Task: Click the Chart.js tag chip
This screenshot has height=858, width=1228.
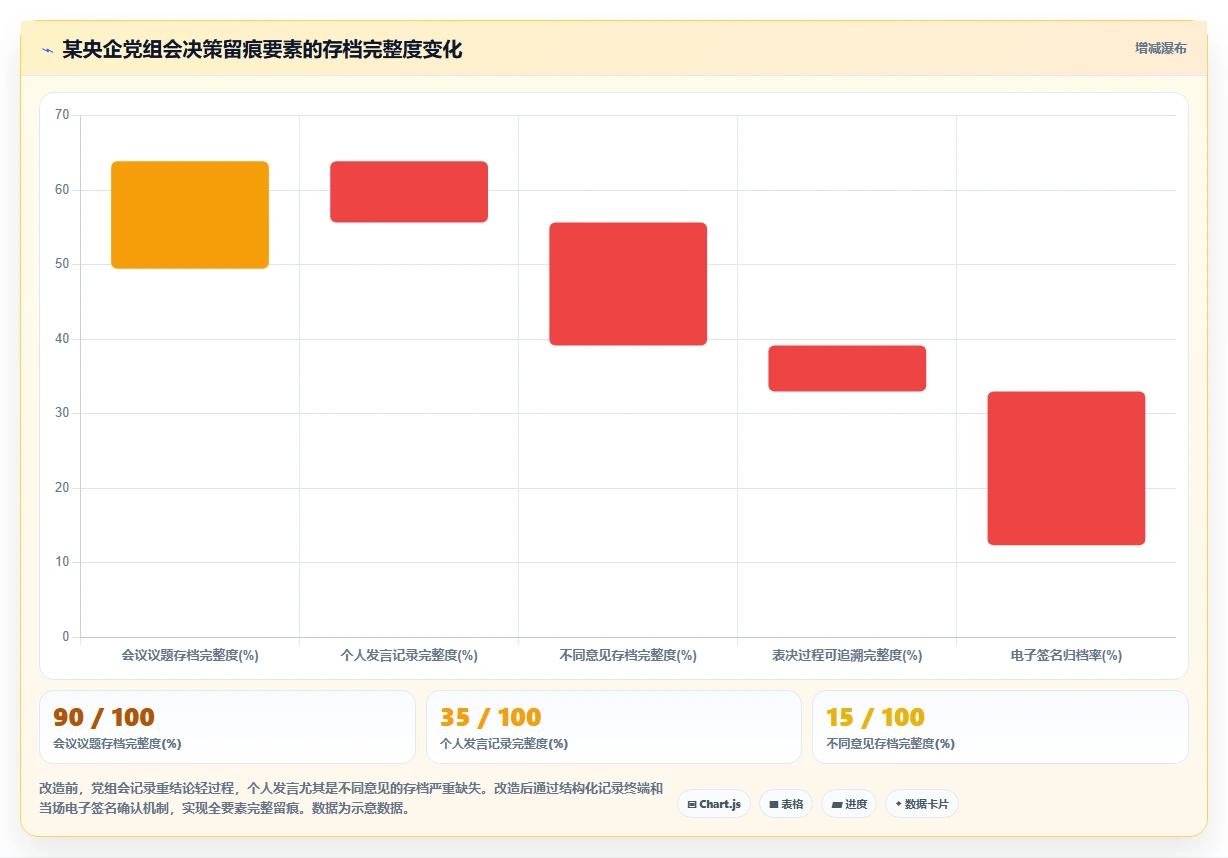Action: click(714, 804)
